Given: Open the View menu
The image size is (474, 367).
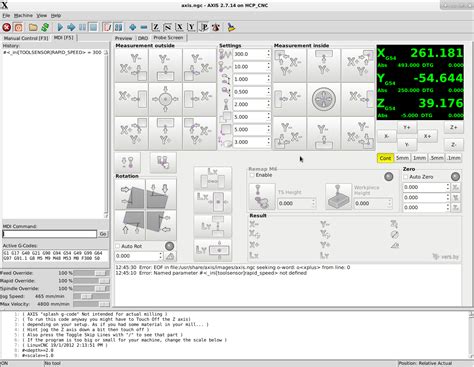Looking at the screenshot, I should click(42, 16).
